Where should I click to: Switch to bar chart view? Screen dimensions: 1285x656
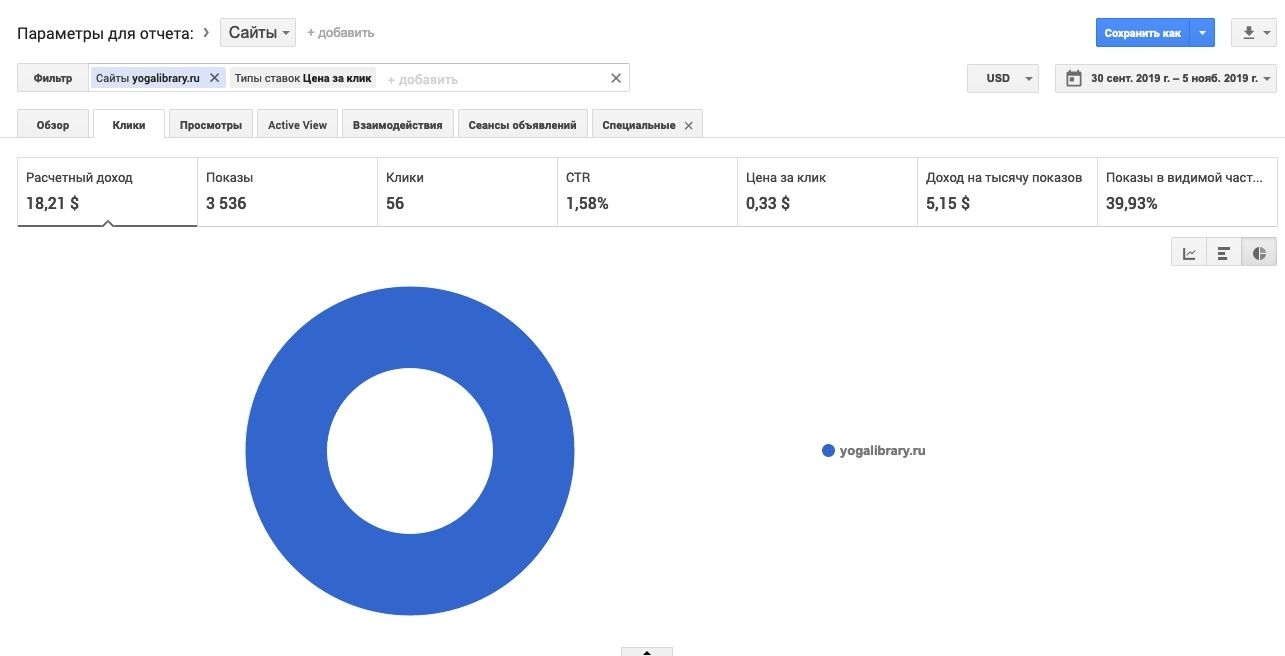click(x=1224, y=253)
